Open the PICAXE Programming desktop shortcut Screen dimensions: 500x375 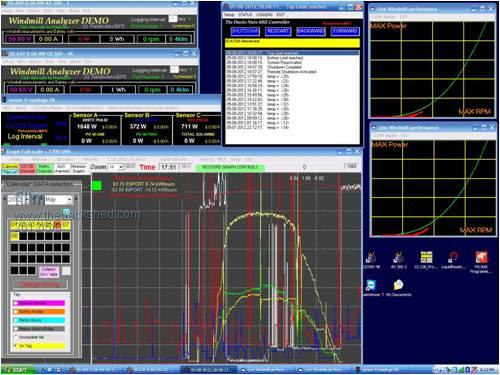[481, 262]
